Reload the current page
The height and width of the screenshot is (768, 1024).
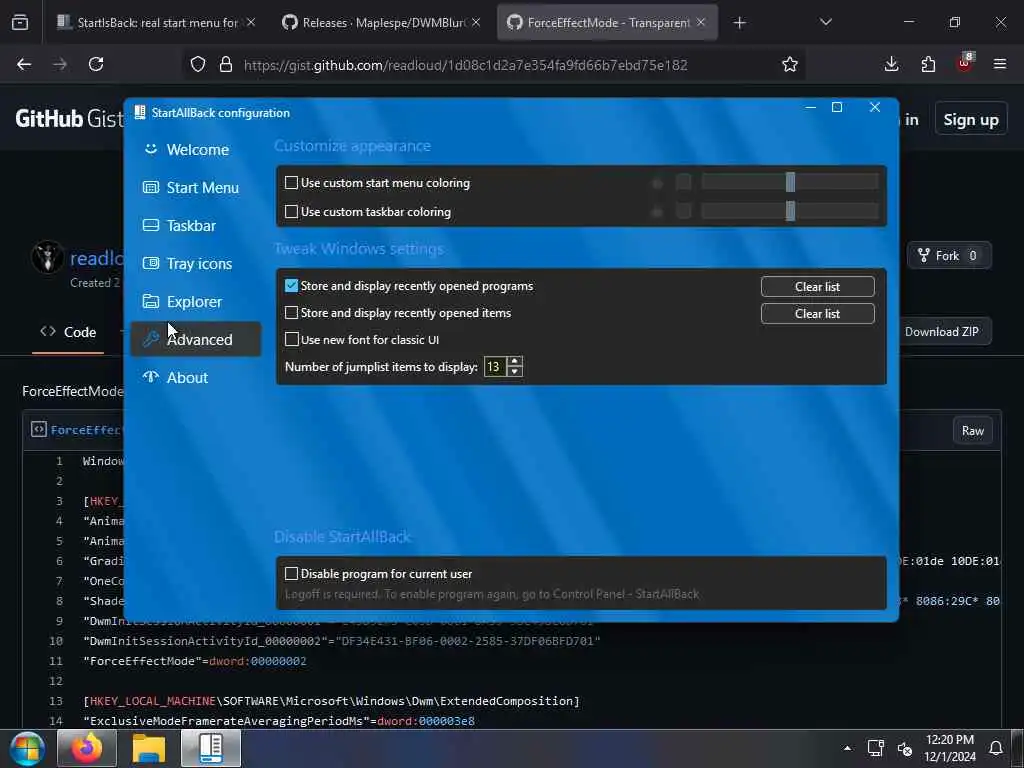coord(96,64)
